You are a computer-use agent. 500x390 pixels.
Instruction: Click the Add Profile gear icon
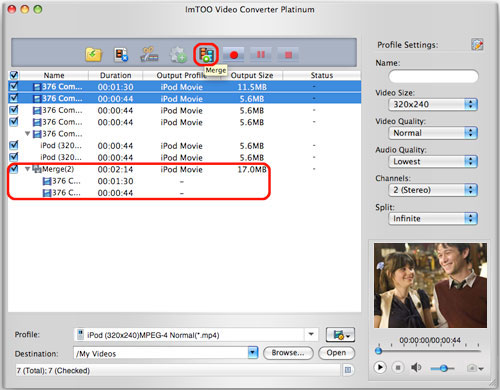(x=178, y=55)
